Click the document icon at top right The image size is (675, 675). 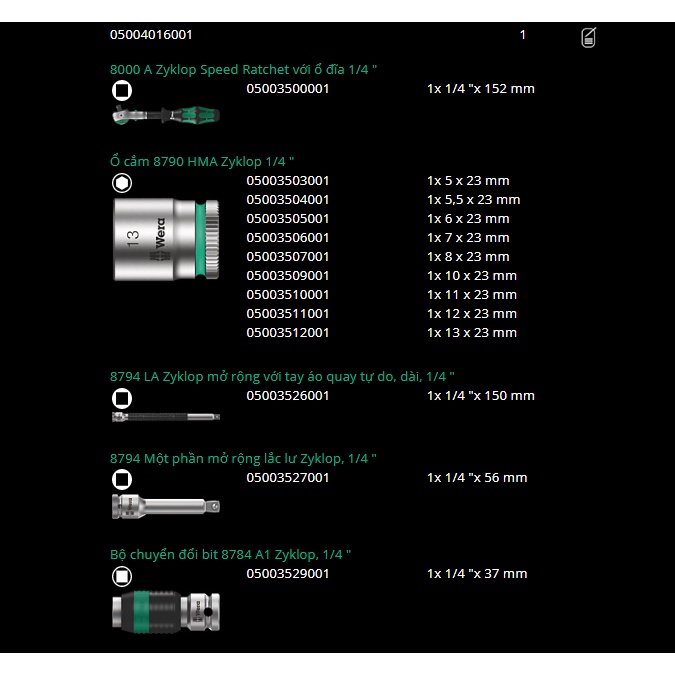(589, 38)
